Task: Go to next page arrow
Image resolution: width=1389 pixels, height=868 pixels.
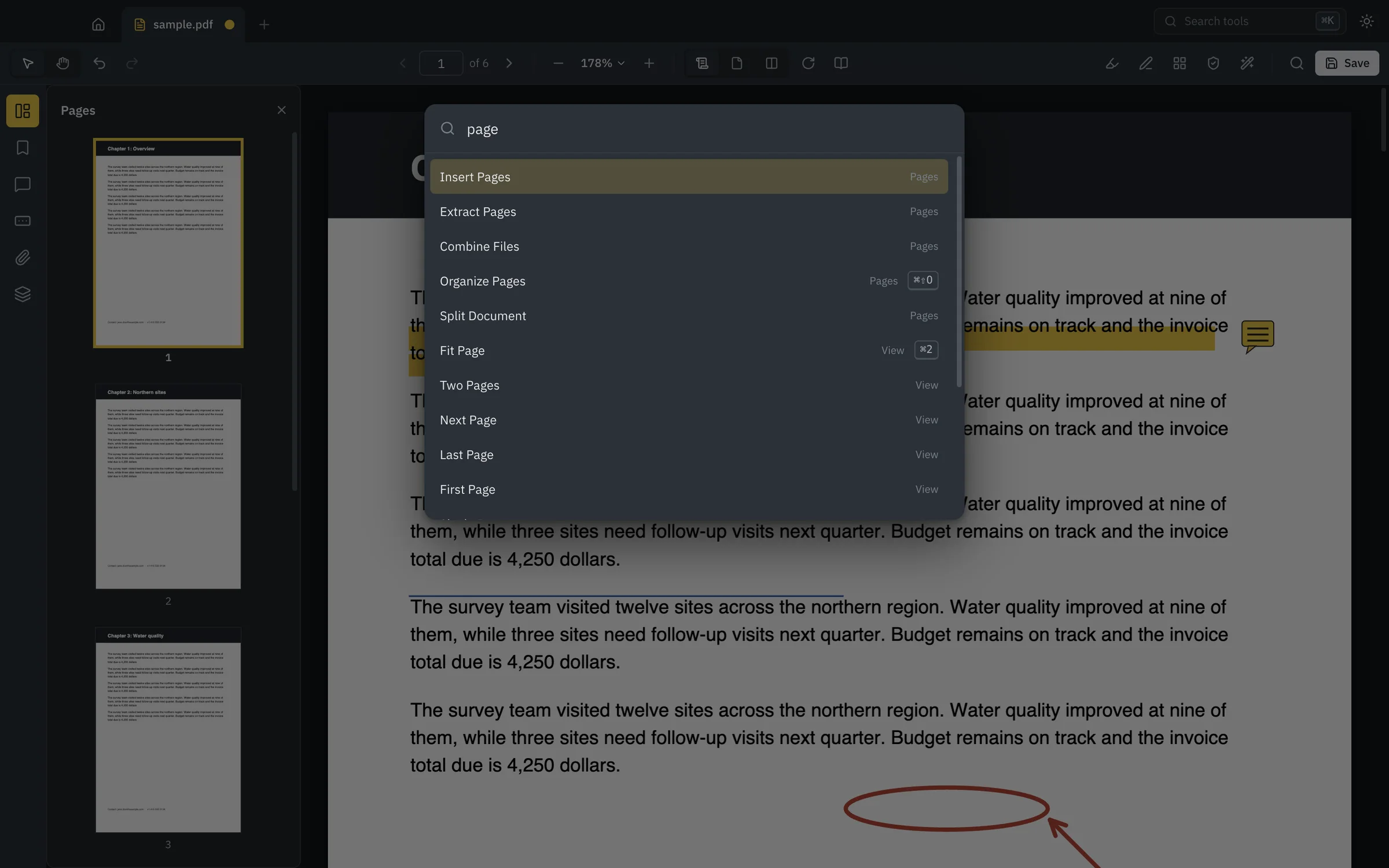Action: coord(509,63)
